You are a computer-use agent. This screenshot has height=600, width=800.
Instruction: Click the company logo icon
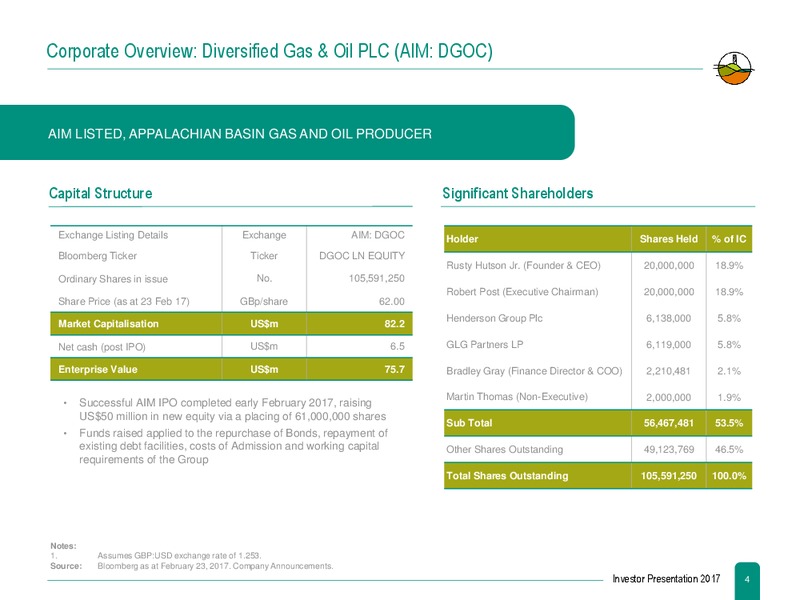coord(734,68)
